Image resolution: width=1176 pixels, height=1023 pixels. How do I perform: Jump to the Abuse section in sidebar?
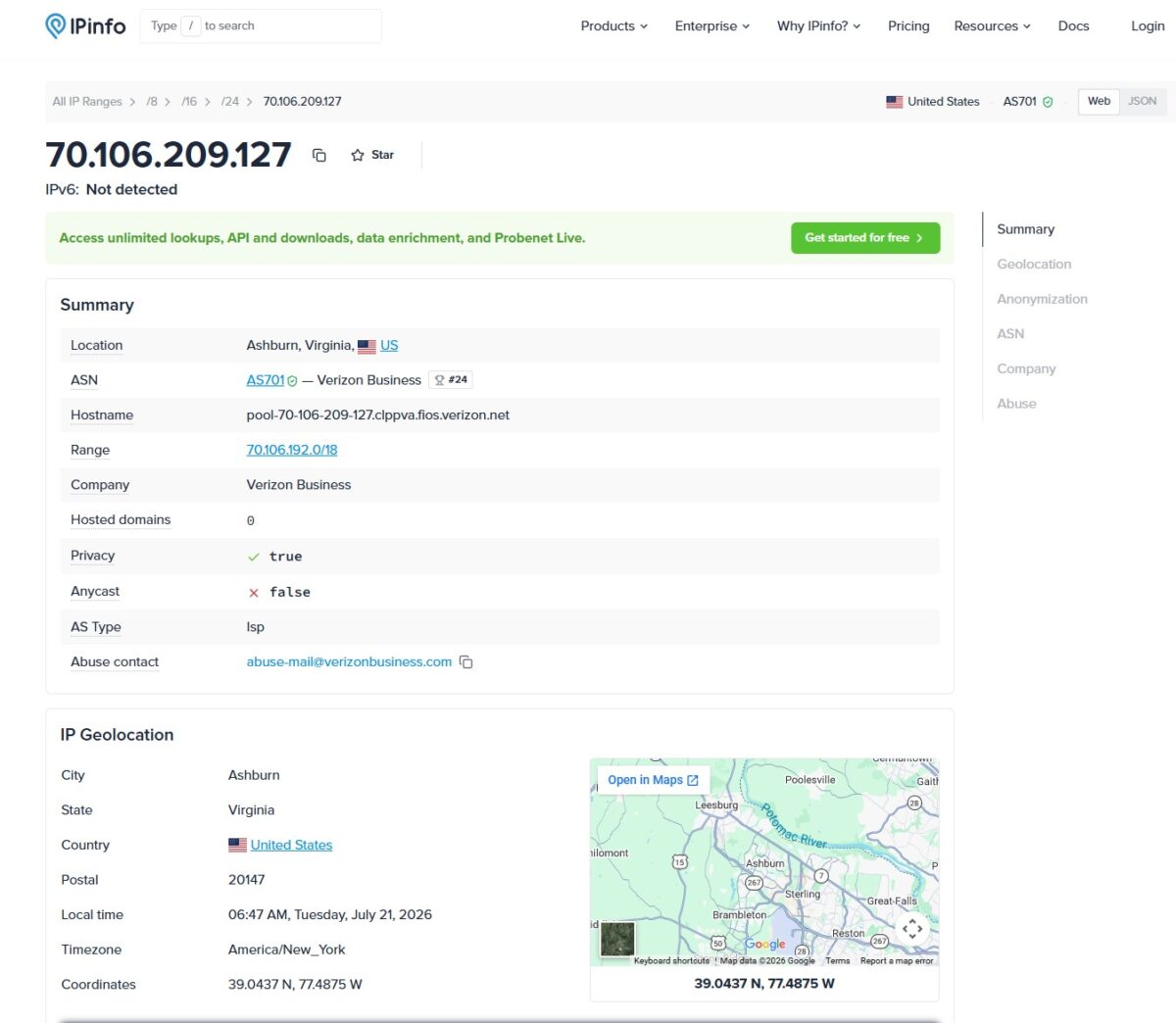pyautogui.click(x=1016, y=404)
